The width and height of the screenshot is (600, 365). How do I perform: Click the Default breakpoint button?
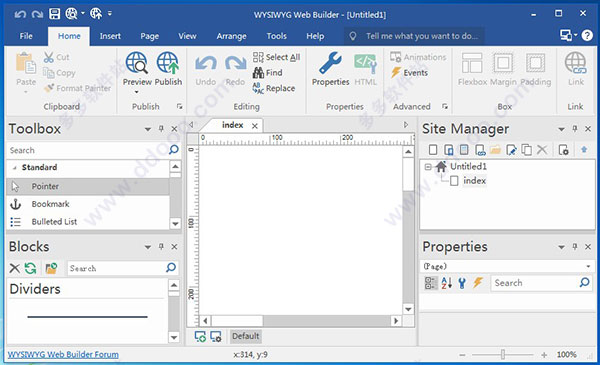[x=246, y=336]
